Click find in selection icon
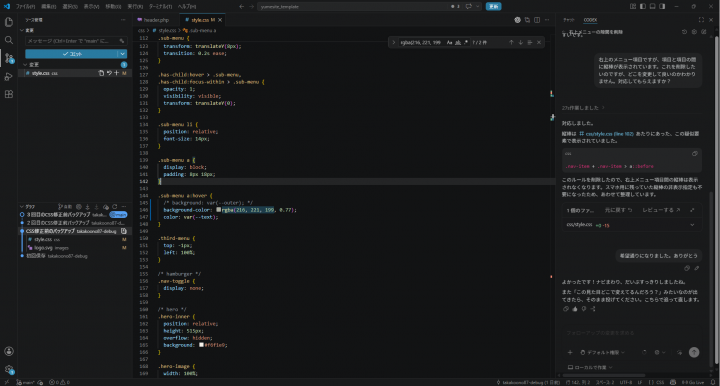The image size is (720, 386). tap(529, 42)
